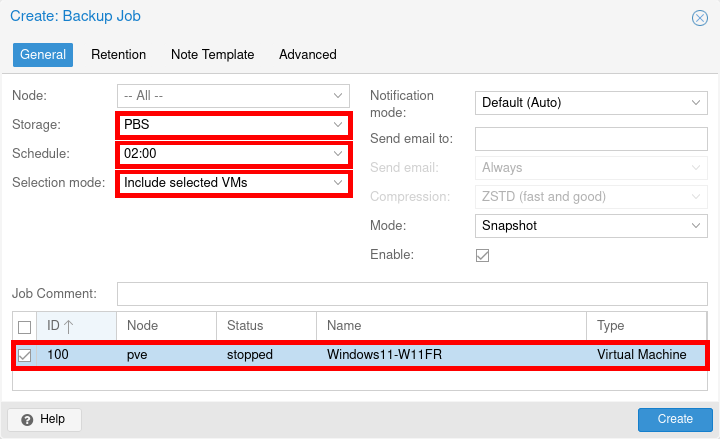Viewport: 720px width, 439px height.
Task: Click the Create button
Action: [x=675, y=419]
